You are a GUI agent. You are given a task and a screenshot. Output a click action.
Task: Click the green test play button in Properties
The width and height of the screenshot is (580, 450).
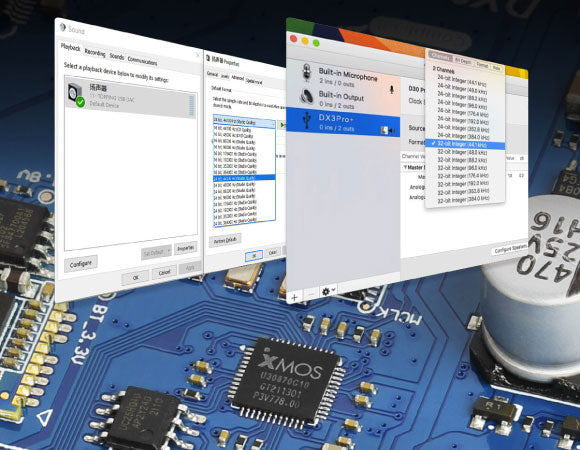[x=283, y=125]
